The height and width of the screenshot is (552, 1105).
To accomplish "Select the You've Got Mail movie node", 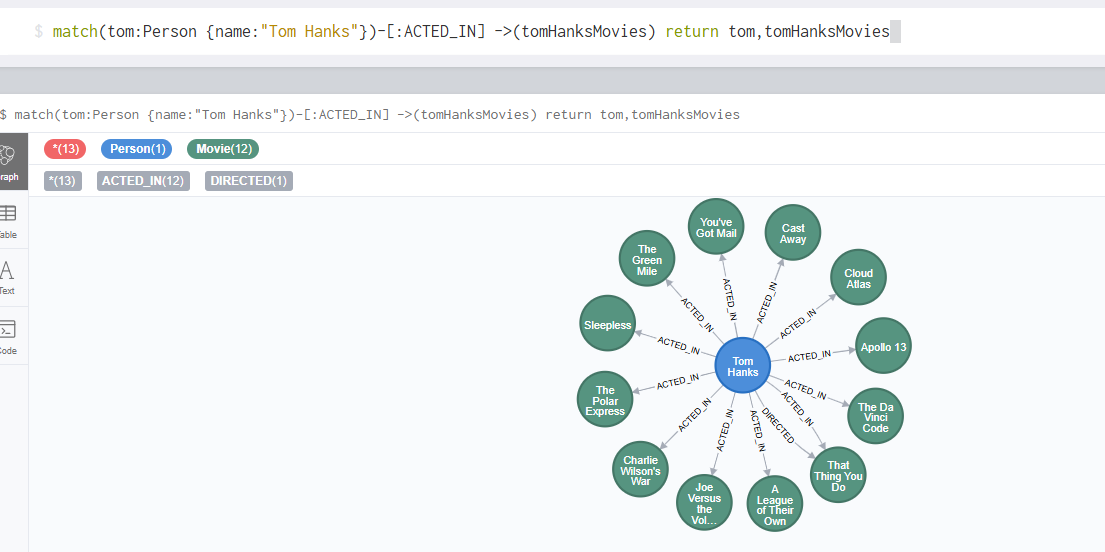I will click(716, 227).
